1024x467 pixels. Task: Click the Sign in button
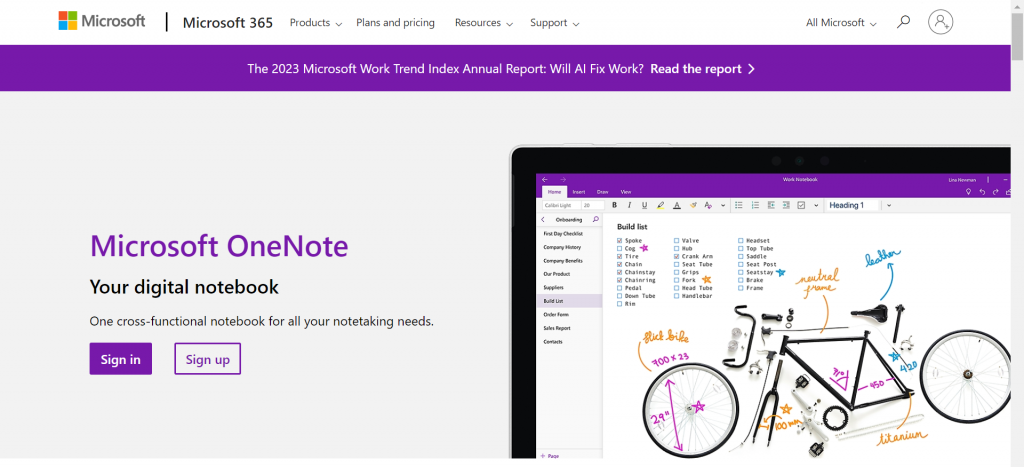pyautogui.click(x=120, y=359)
